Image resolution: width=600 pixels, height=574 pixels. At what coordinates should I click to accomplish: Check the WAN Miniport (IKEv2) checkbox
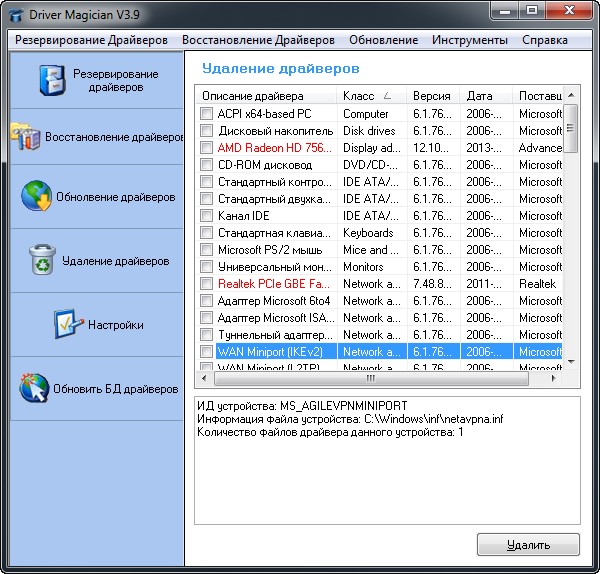pyautogui.click(x=206, y=351)
